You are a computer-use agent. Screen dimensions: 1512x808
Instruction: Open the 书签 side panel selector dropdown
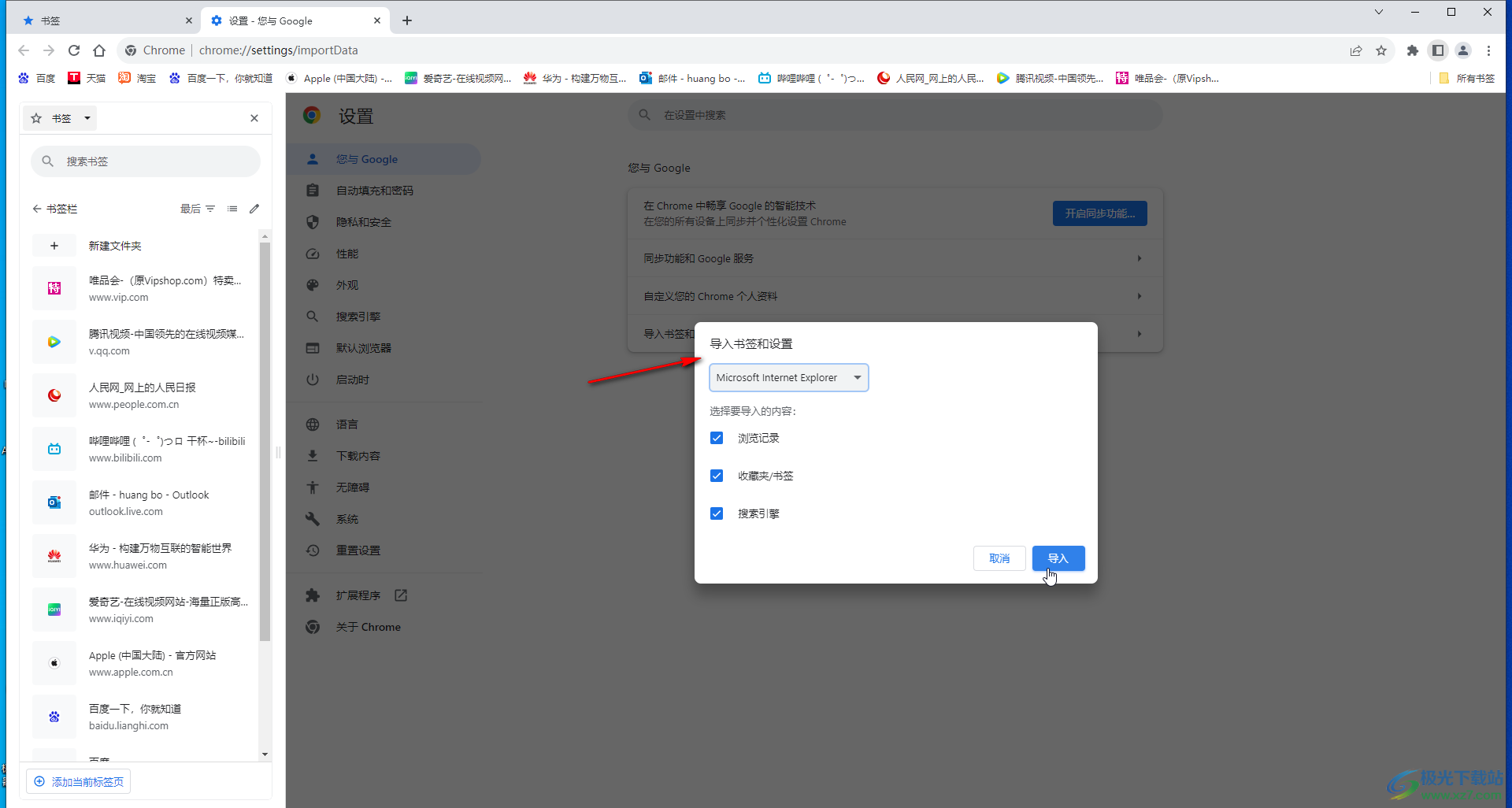pos(61,118)
